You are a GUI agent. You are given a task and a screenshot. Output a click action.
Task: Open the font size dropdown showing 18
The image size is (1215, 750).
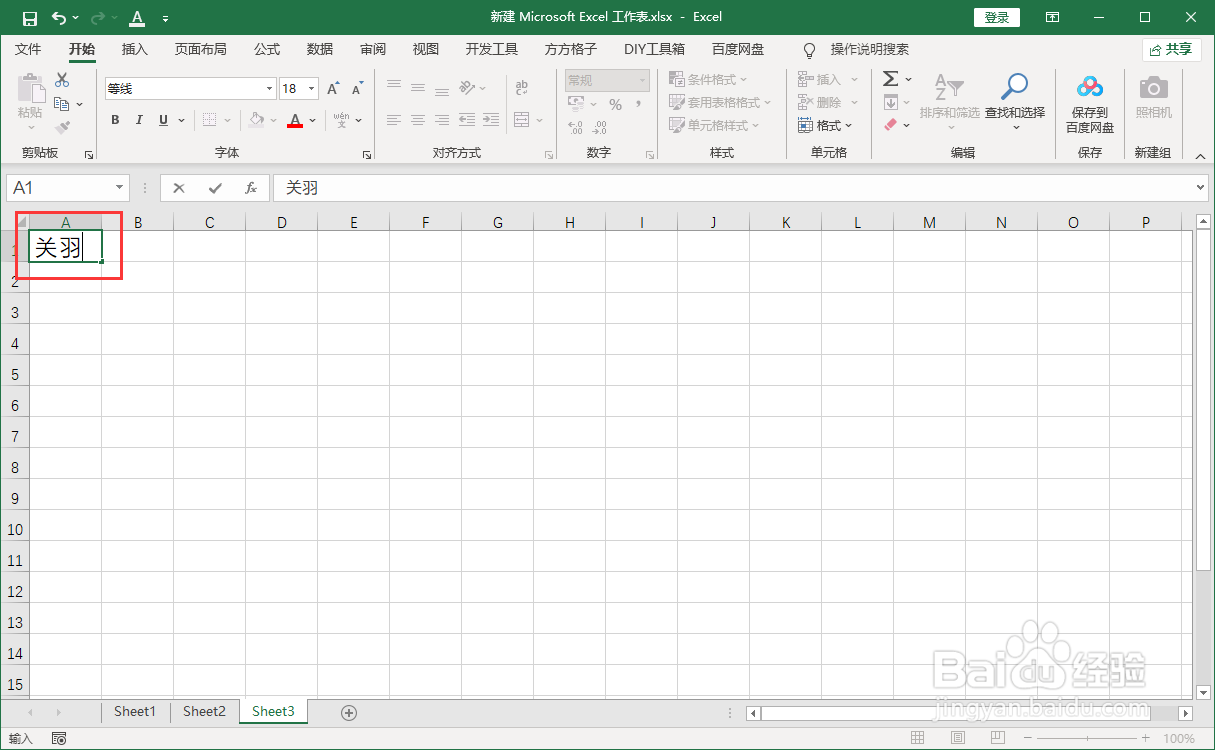point(313,89)
